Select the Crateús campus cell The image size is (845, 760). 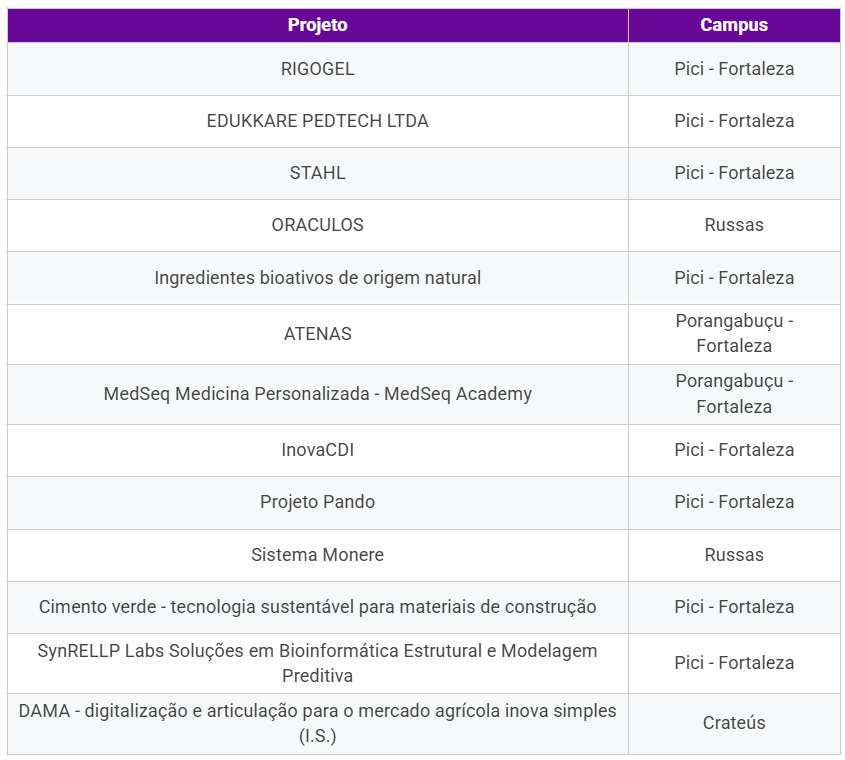[x=734, y=723]
